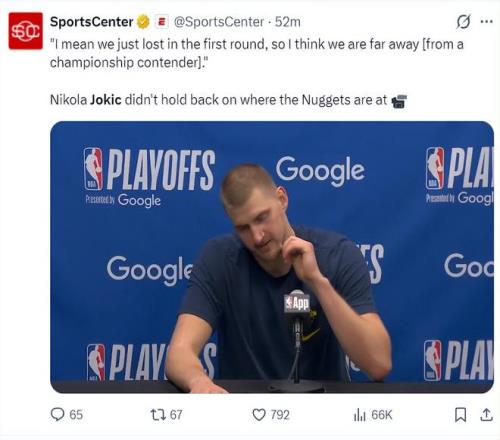Screen dimensions: 500x440
Task: Click the 66K views count
Action: click(x=382, y=415)
